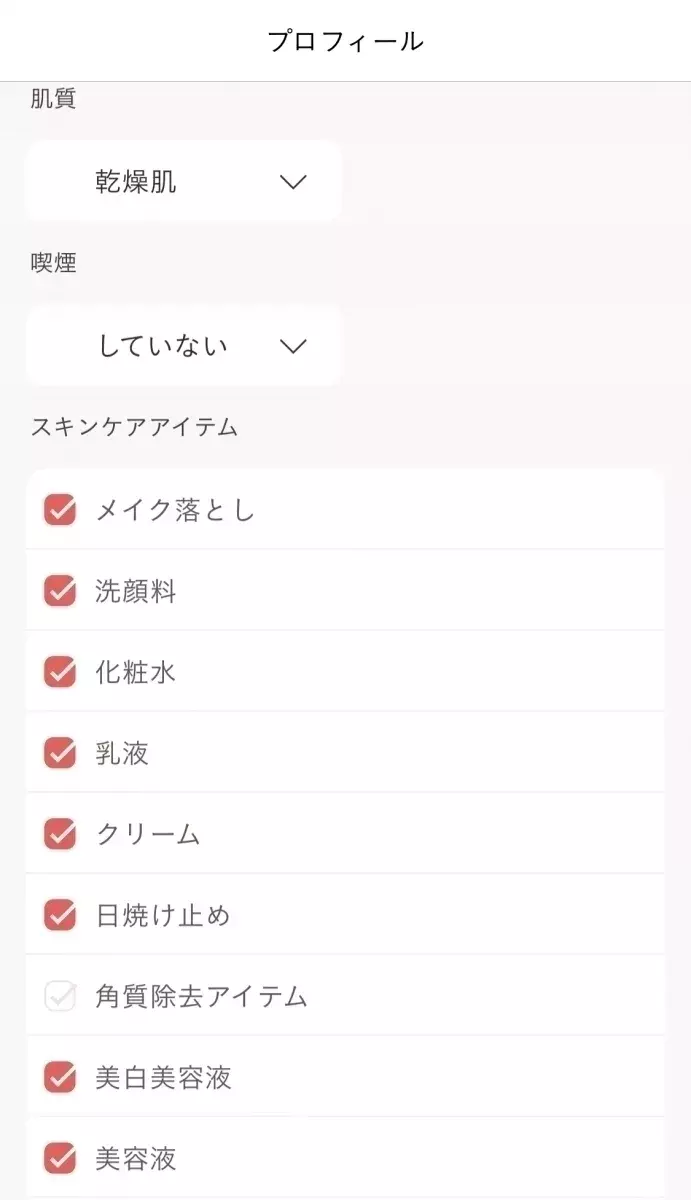Click the 肌質 section label
This screenshot has width=691, height=1200.
tap(51, 98)
